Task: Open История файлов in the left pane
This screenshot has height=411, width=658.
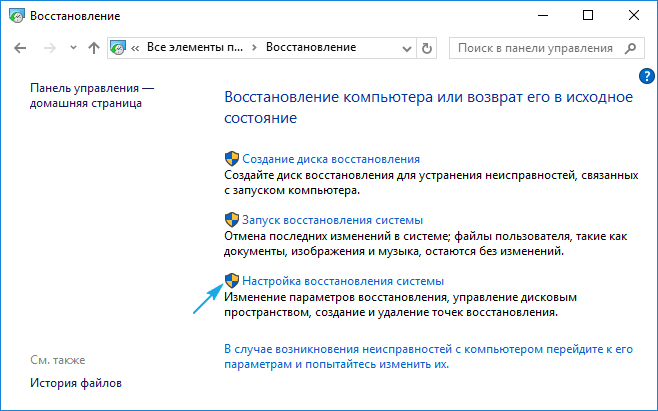Action: click(76, 384)
